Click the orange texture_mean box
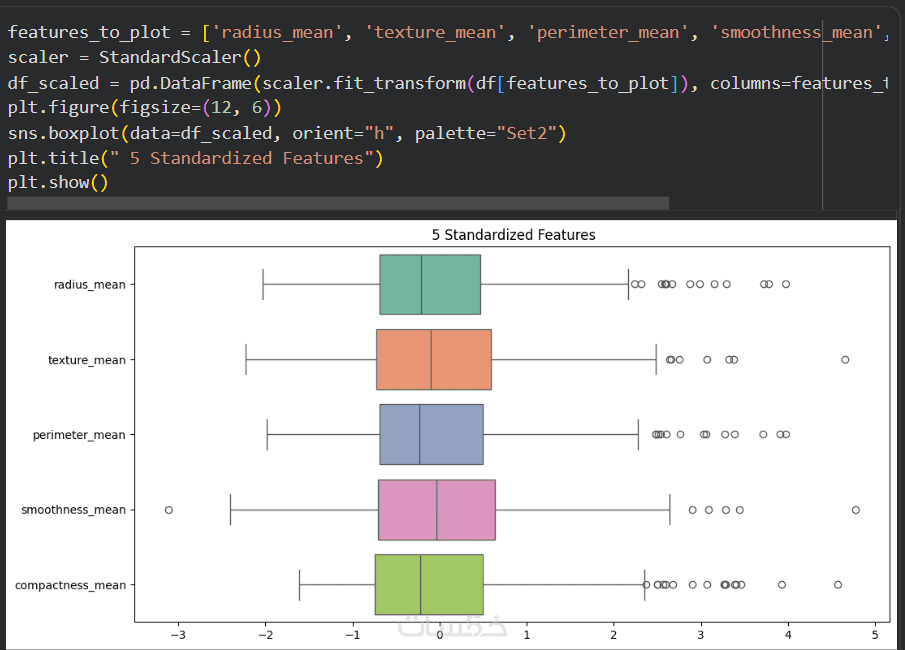Screen dimensions: 905x650 pos(433,359)
